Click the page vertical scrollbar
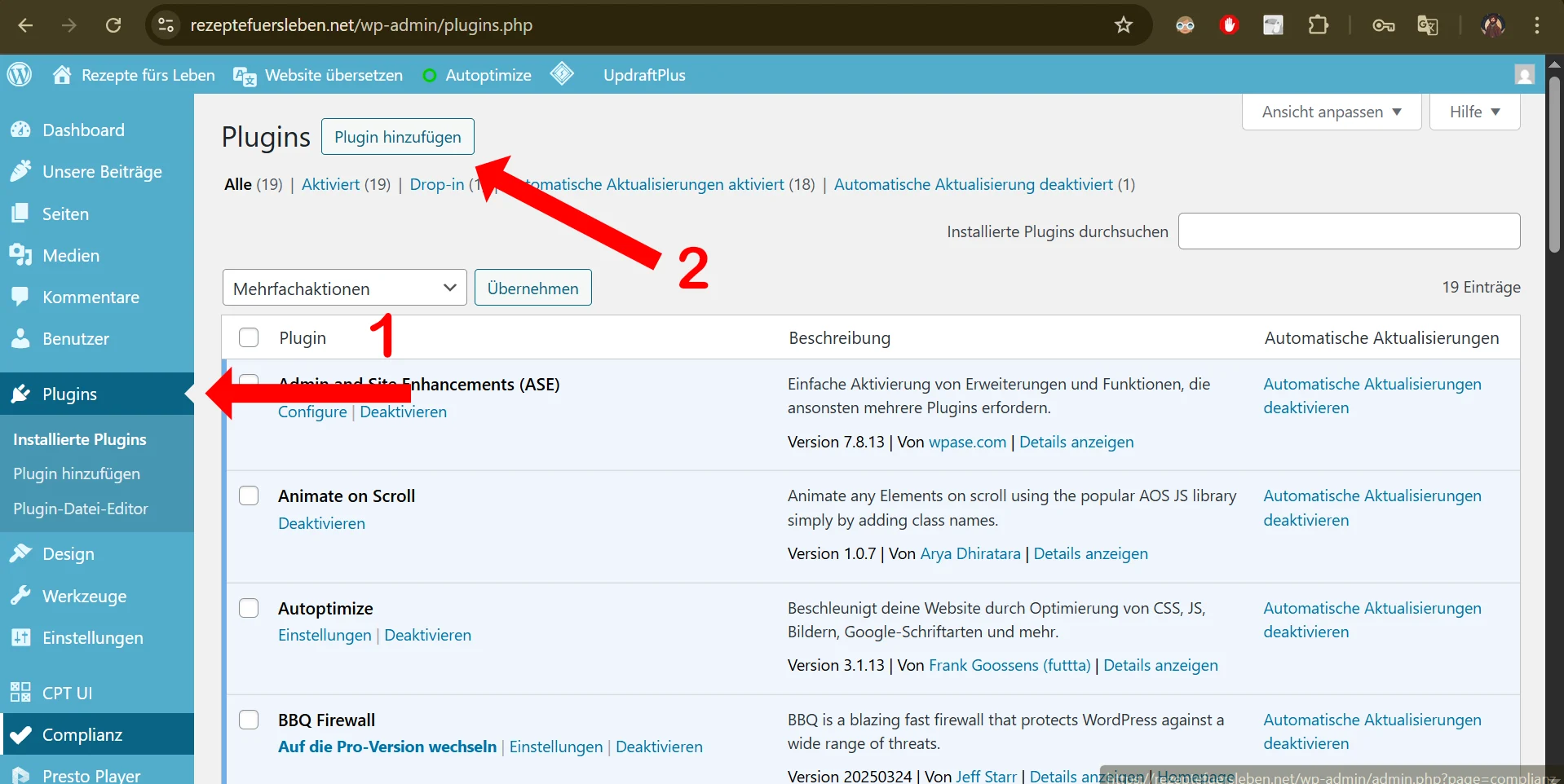 coord(1554,179)
